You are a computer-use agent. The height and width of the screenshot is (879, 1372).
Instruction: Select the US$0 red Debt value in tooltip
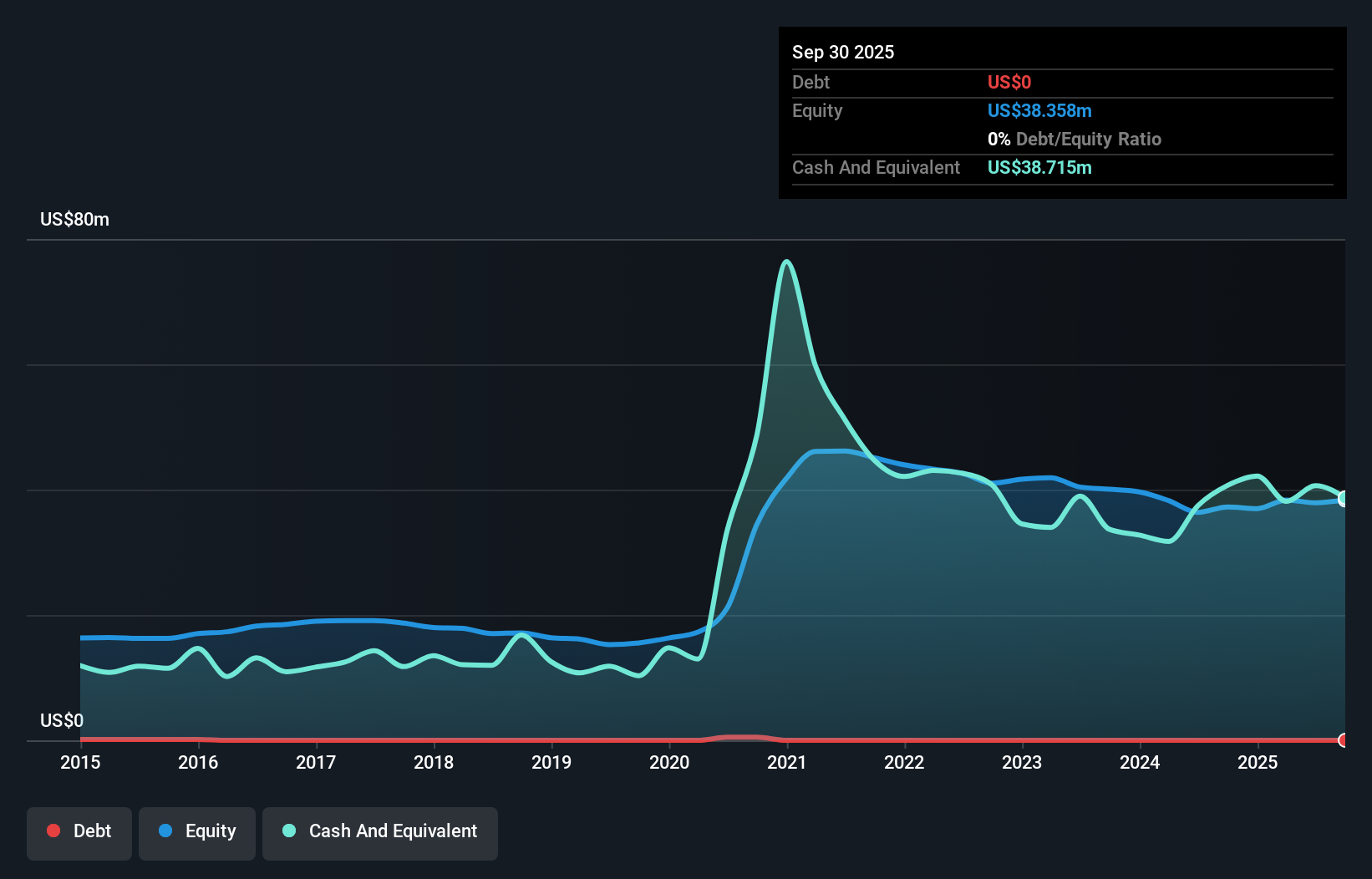[1009, 82]
